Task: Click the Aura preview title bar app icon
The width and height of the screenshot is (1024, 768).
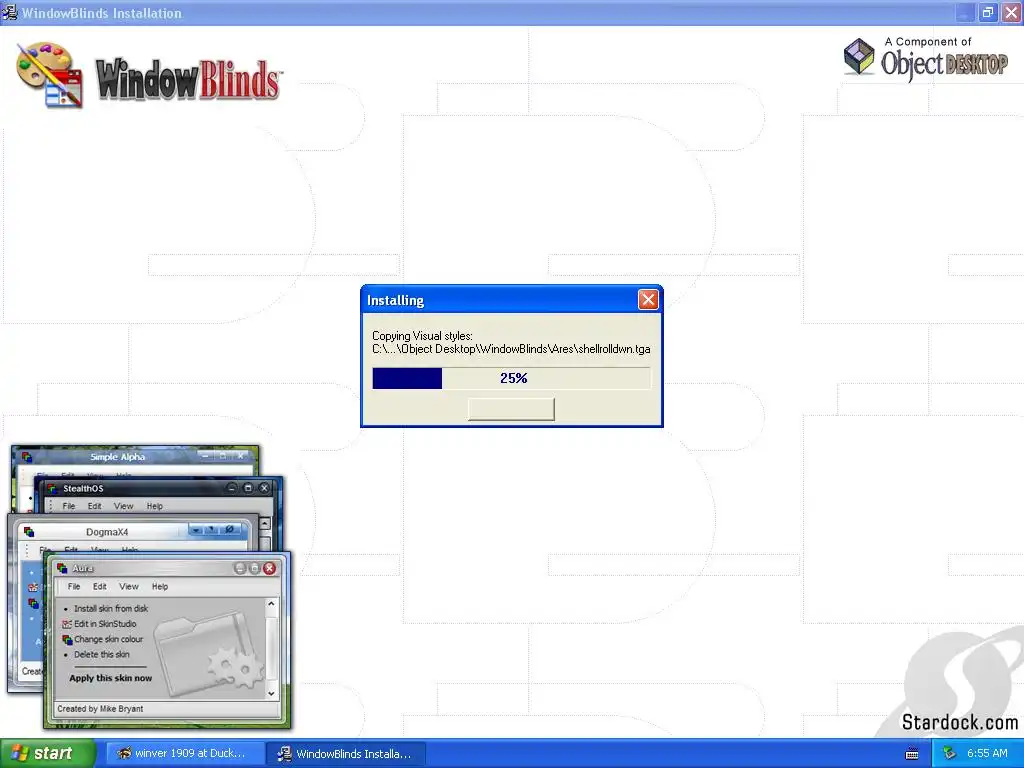Action: click(x=62, y=568)
